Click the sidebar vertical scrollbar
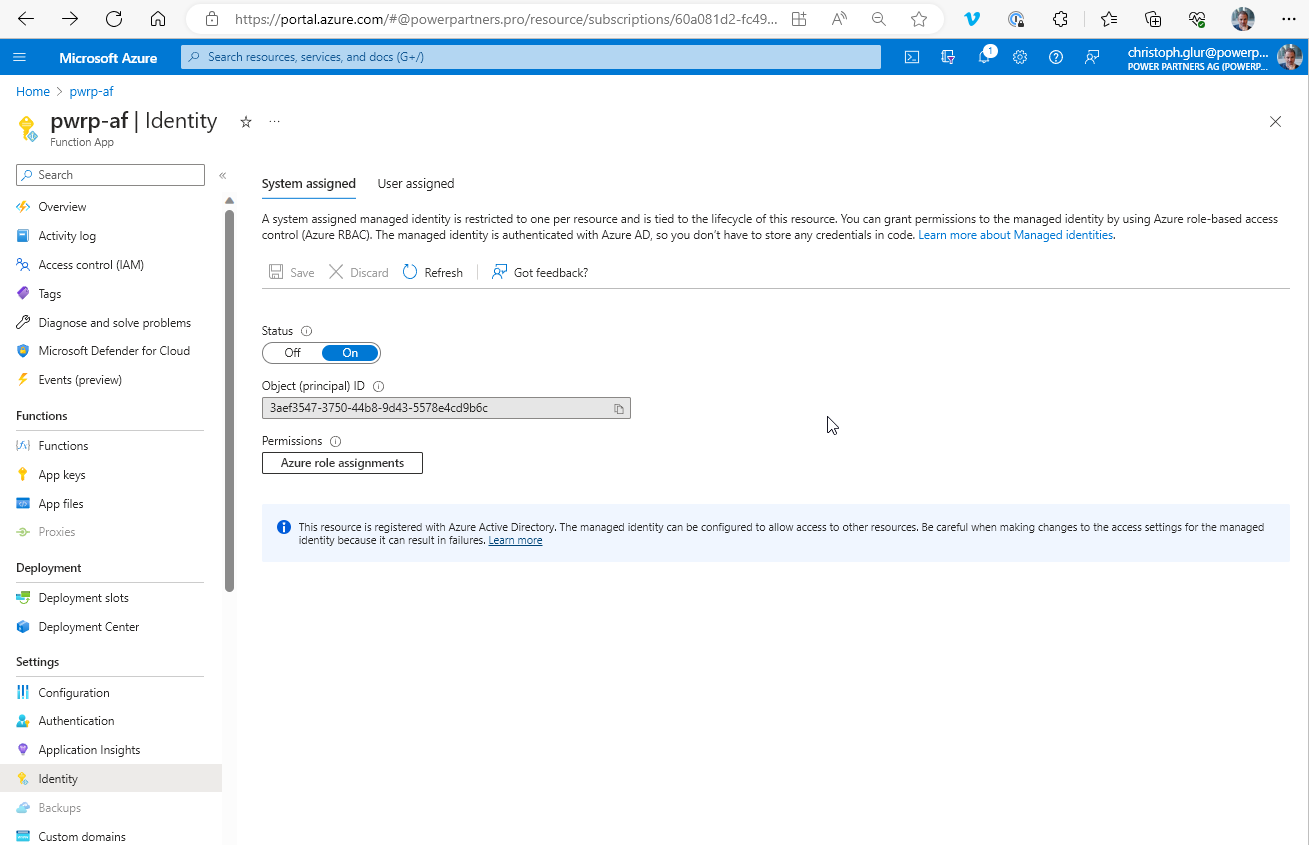The width and height of the screenshot is (1309, 845). [229, 400]
